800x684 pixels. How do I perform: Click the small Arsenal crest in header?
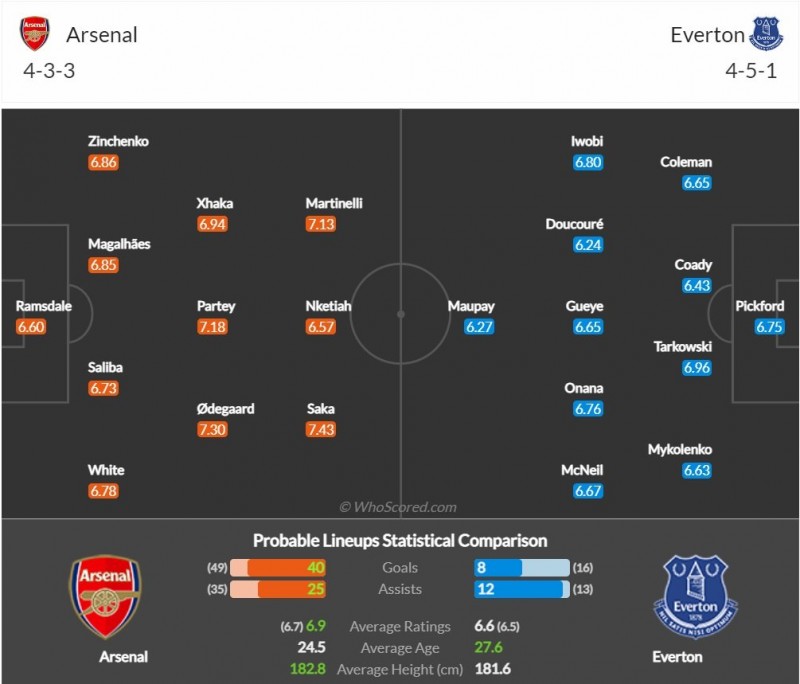click(34, 34)
